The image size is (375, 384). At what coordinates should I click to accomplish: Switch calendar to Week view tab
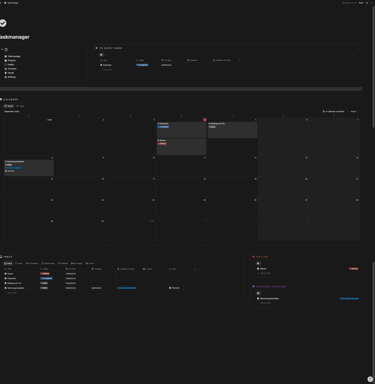click(x=21, y=106)
